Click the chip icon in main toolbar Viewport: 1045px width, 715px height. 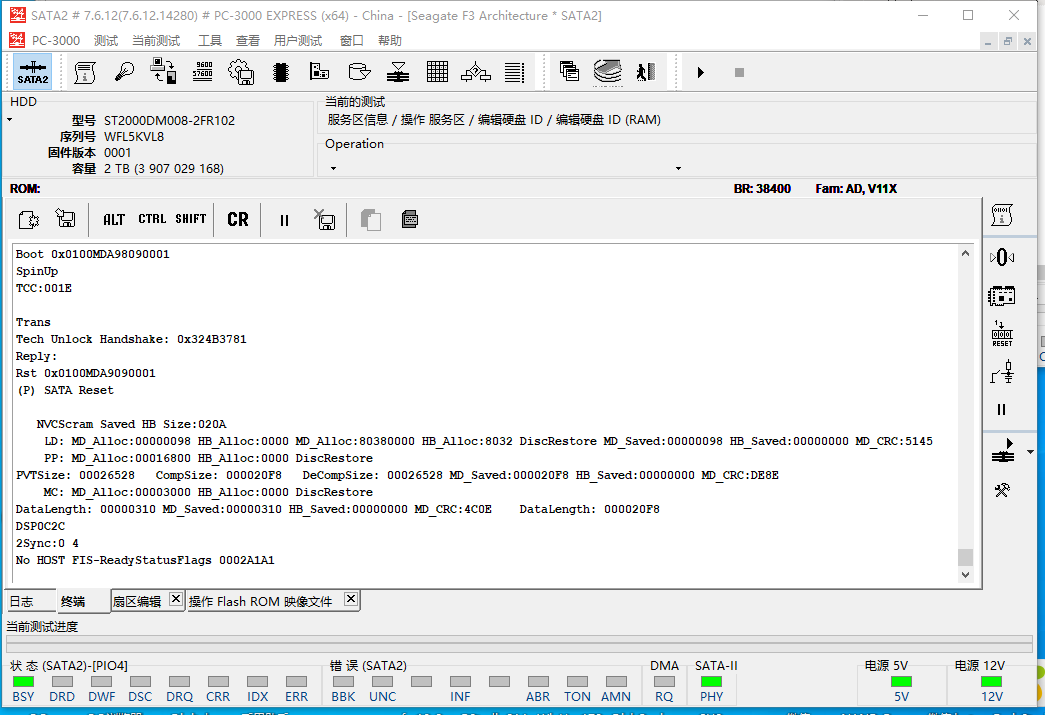(281, 72)
